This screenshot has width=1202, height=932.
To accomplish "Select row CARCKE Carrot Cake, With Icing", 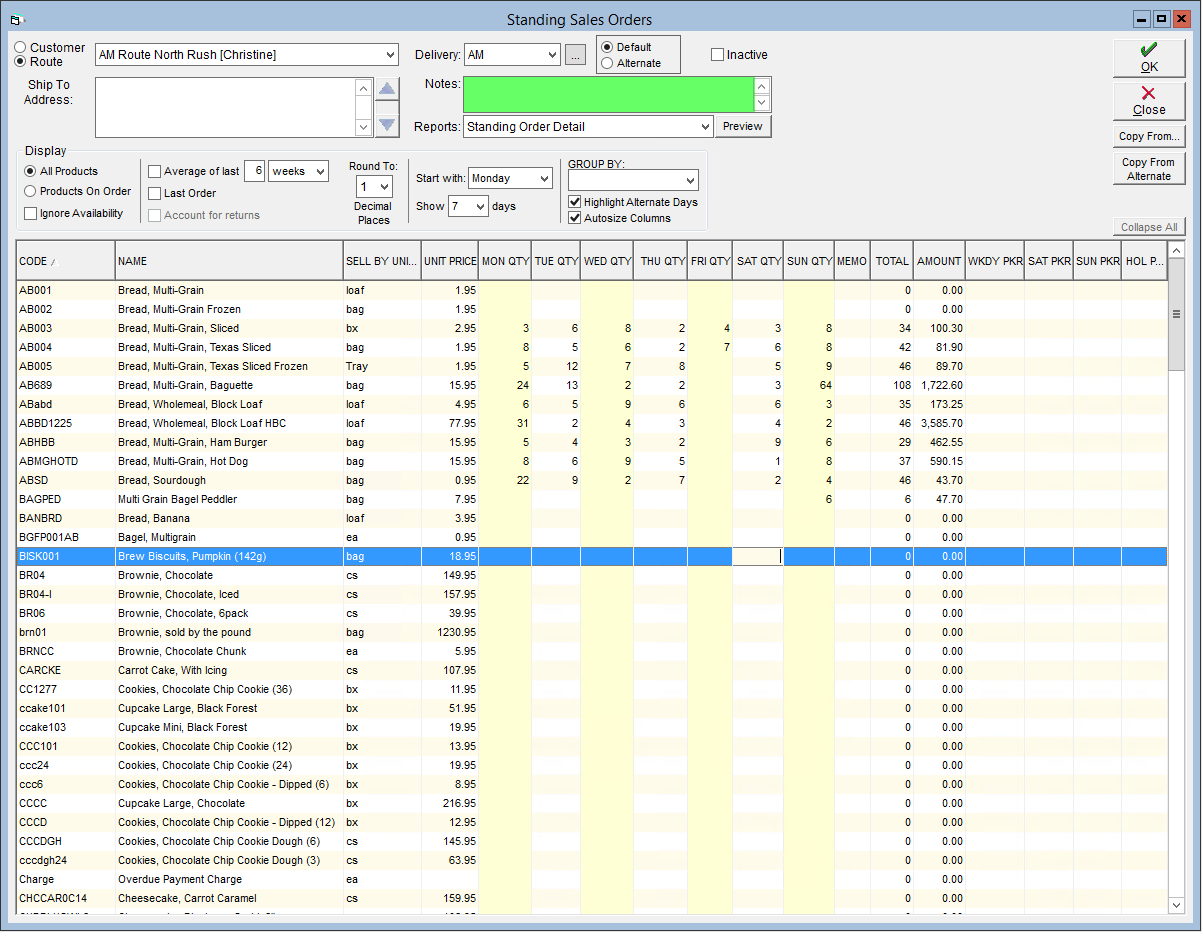I will [591, 670].
